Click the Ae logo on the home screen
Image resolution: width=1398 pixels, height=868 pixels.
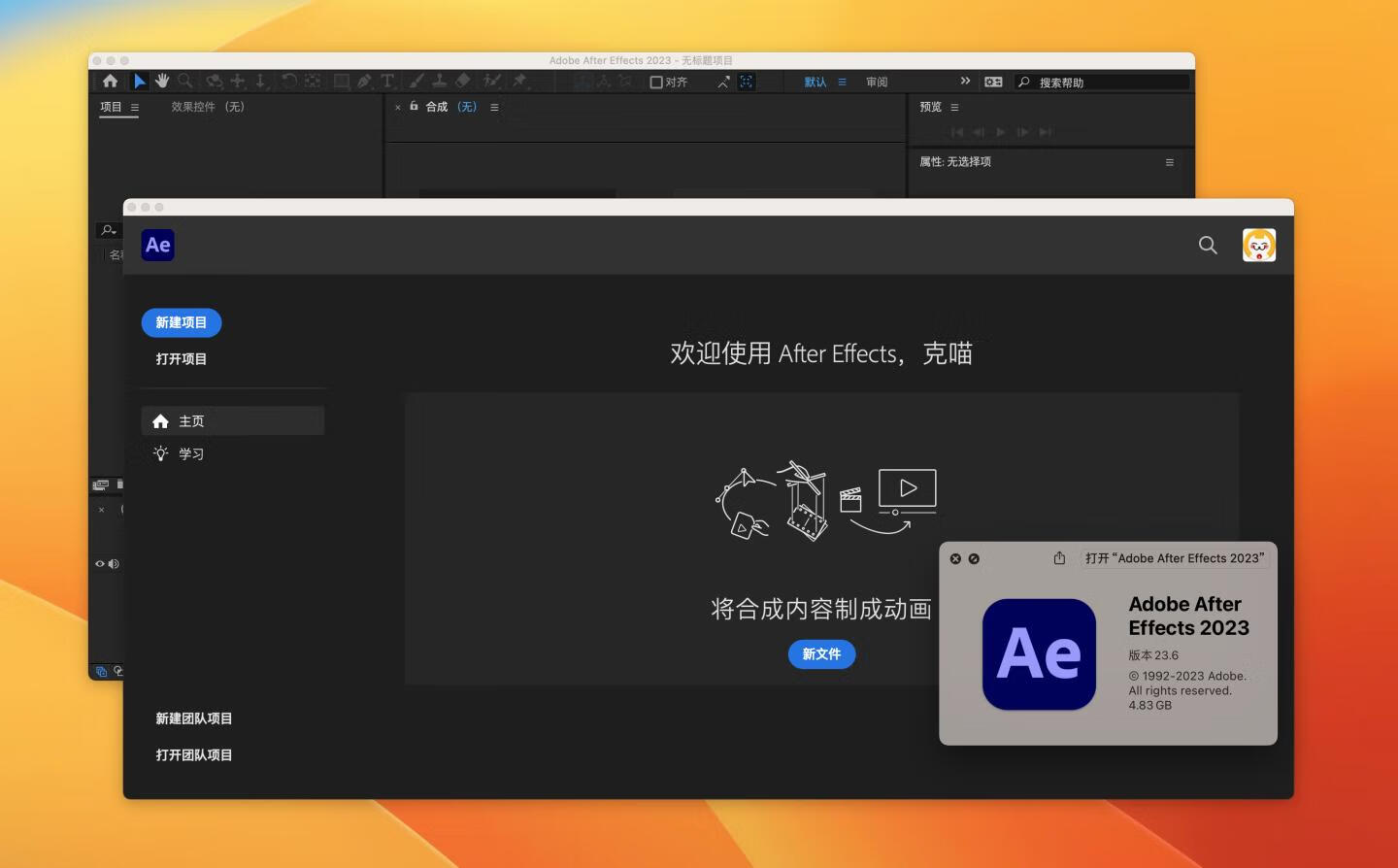pyautogui.click(x=158, y=246)
